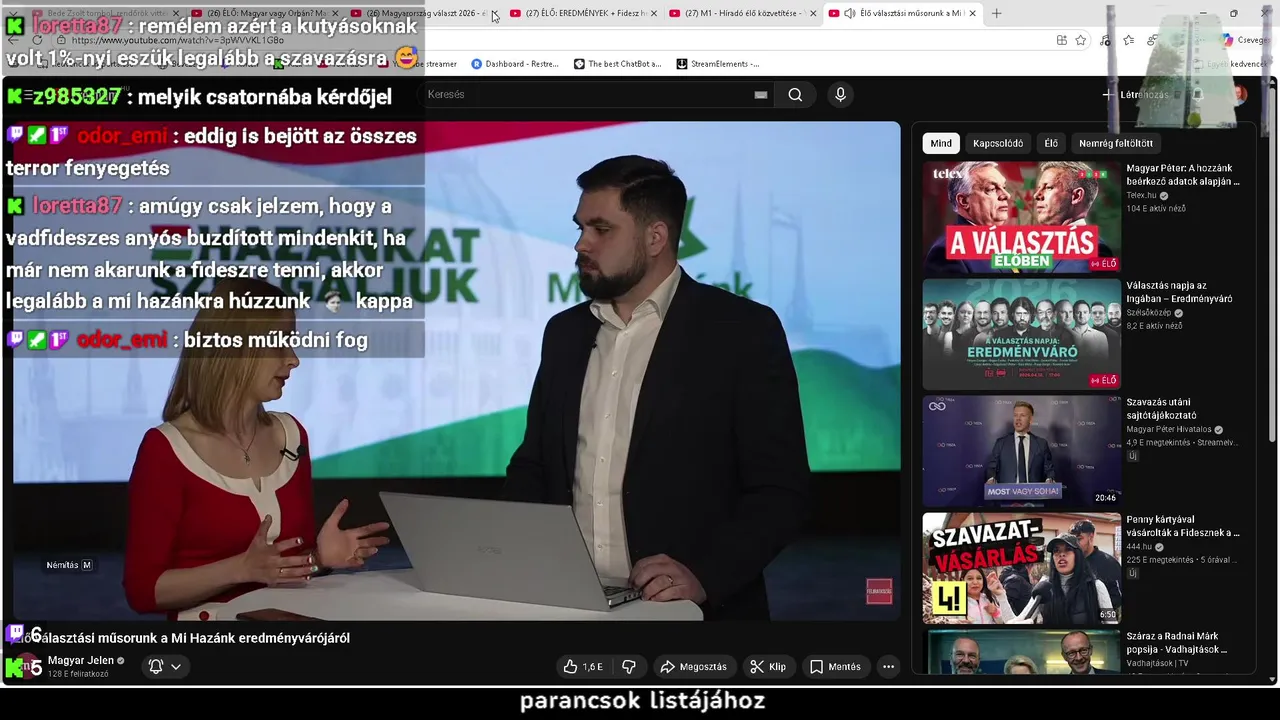Click the Dashboard - Restre... bookmark

click(515, 64)
